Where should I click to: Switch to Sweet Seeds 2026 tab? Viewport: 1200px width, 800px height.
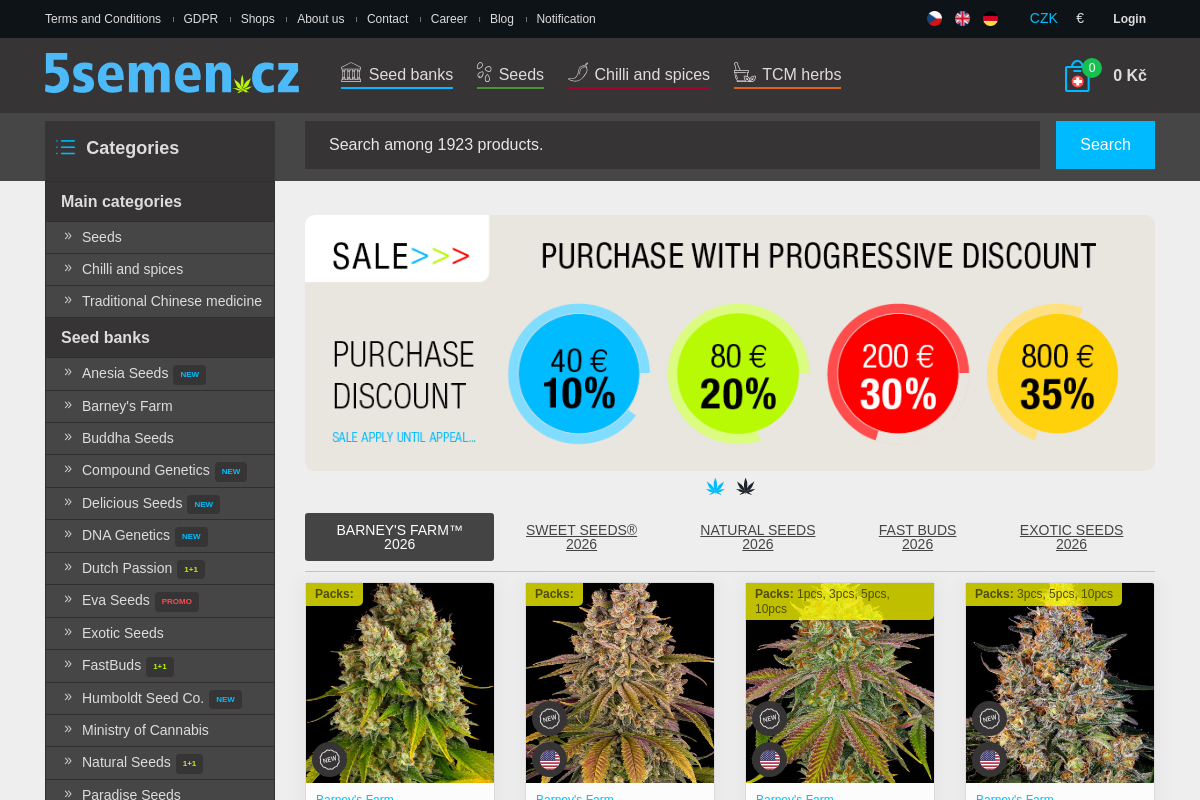click(x=581, y=537)
